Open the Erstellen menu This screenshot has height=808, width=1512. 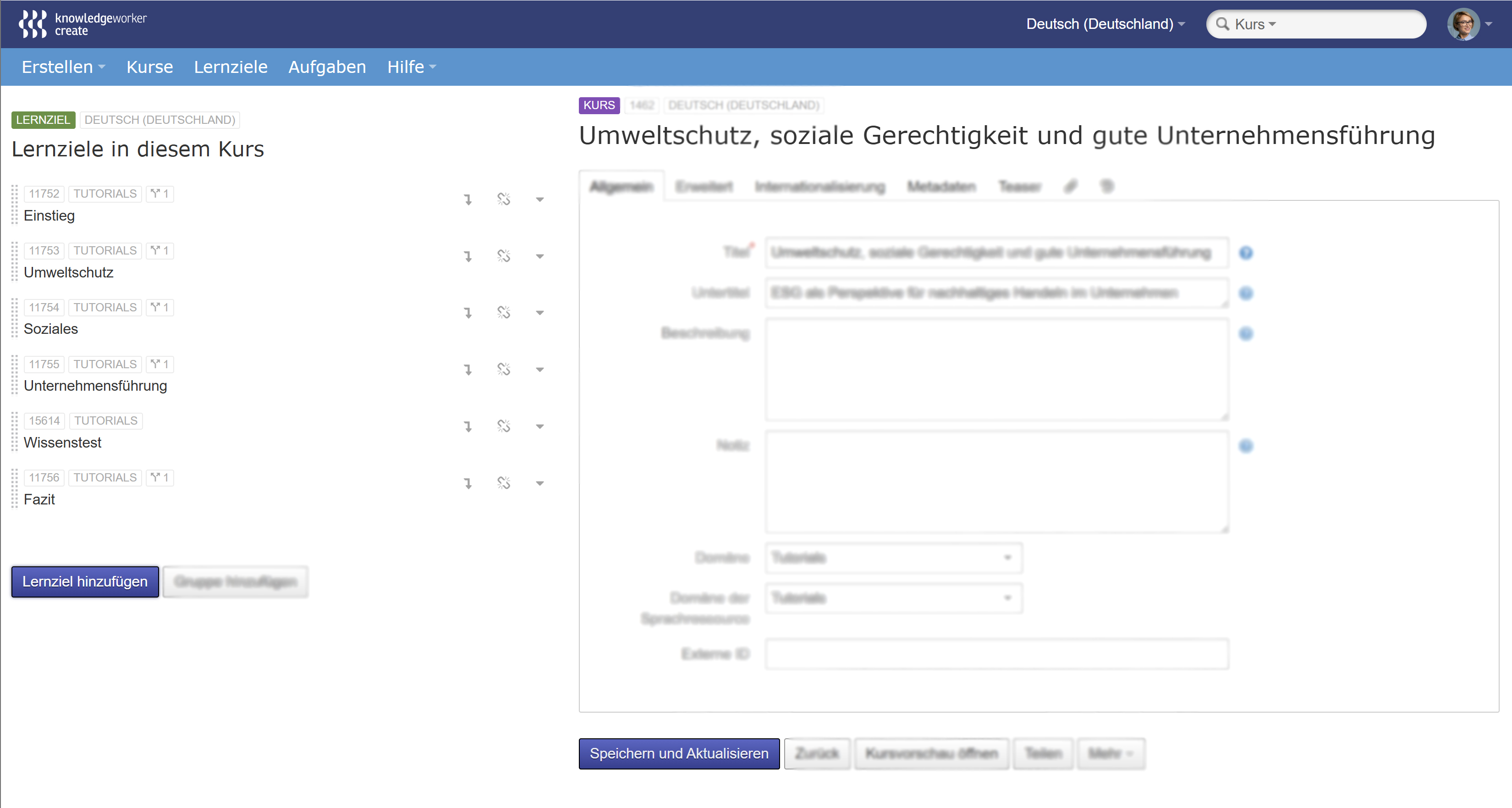click(x=63, y=67)
